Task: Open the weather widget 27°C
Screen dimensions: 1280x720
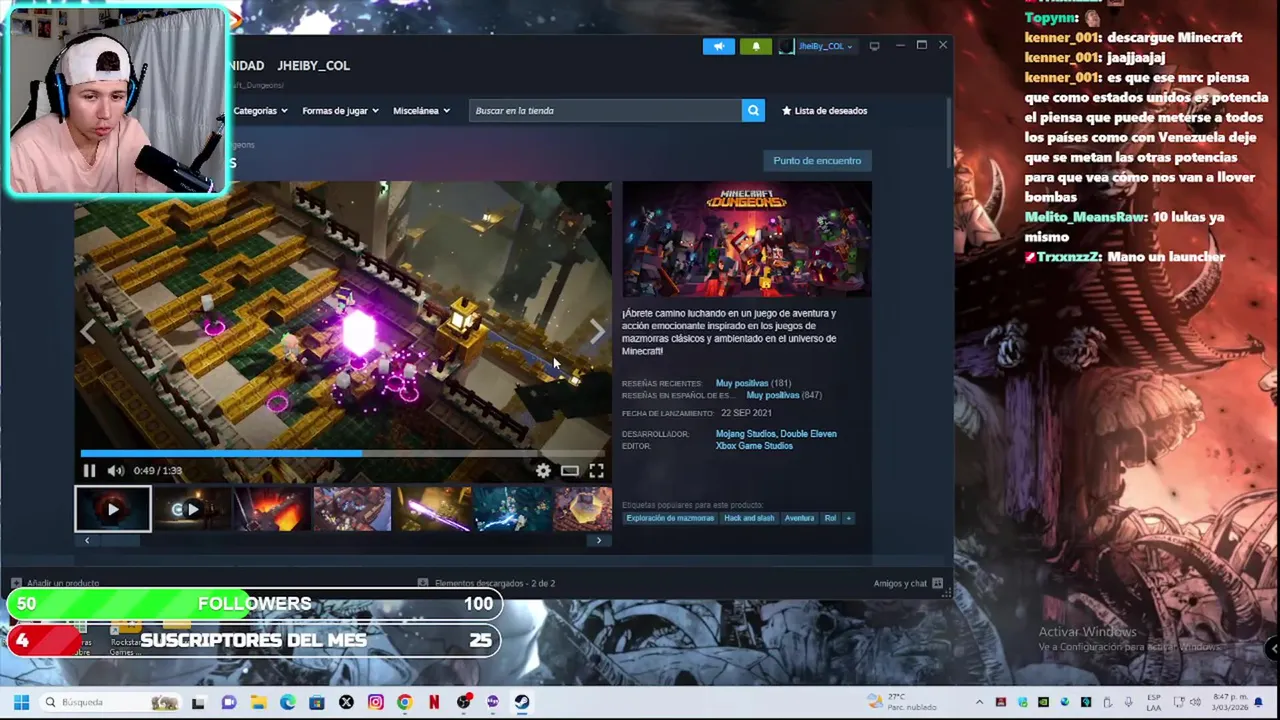Action: pos(901,702)
